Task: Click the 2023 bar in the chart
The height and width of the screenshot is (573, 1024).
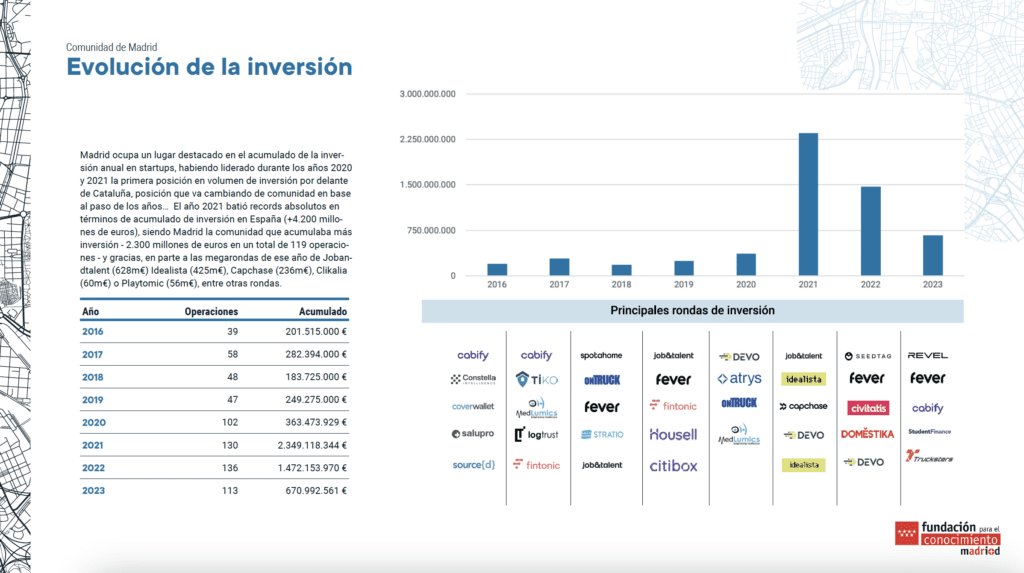Action: tap(933, 255)
